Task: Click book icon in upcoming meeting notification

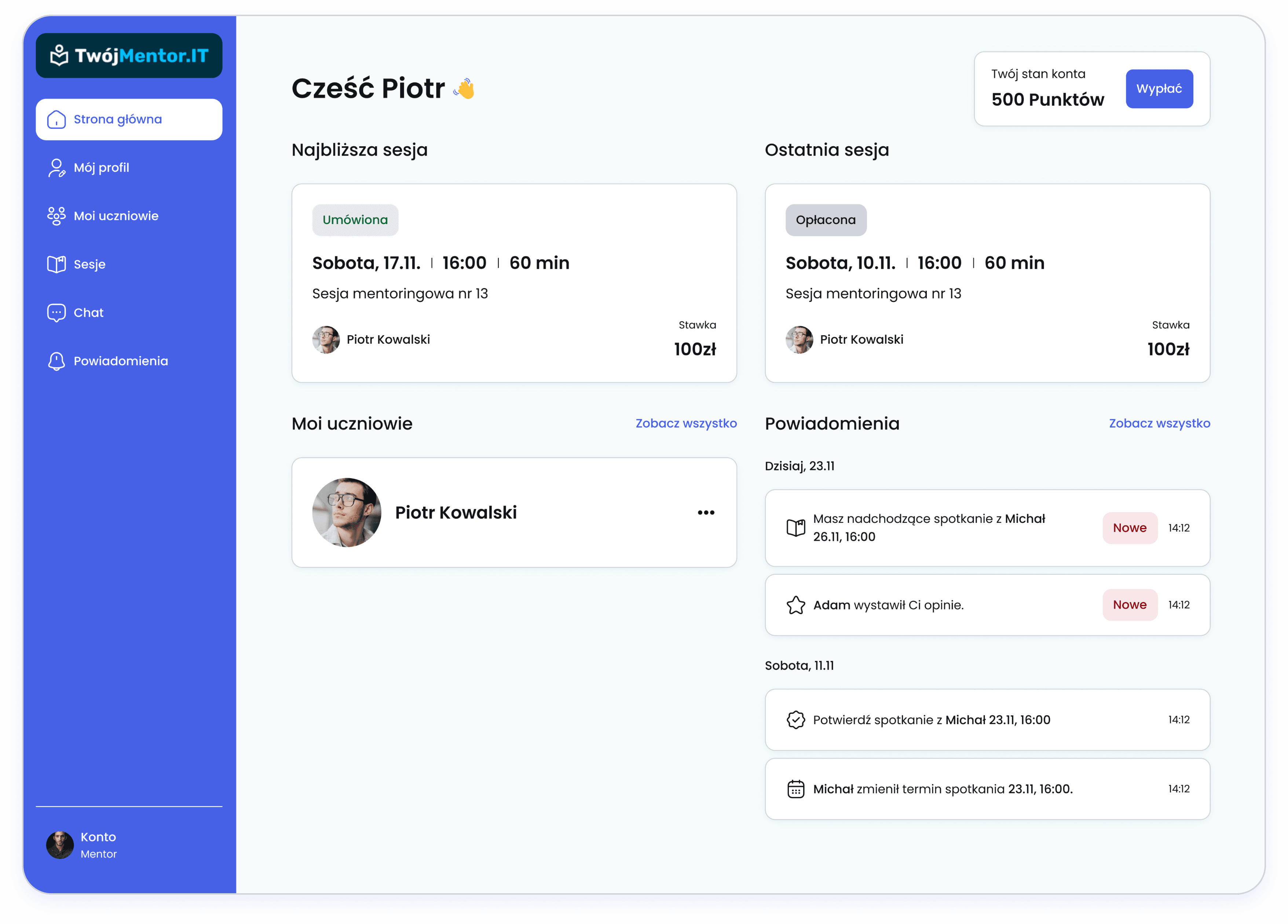Action: [x=795, y=528]
